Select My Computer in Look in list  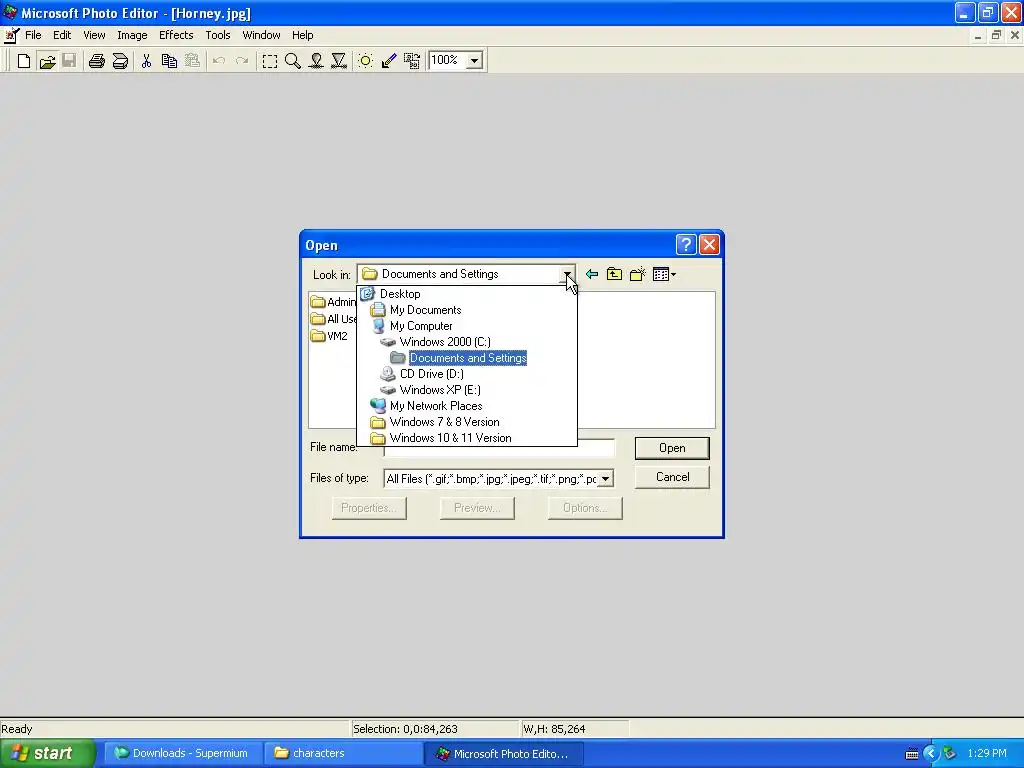(466, 326)
